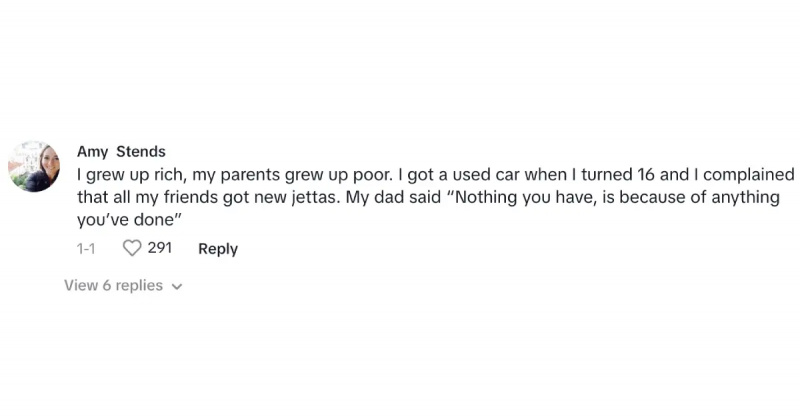The width and height of the screenshot is (800, 418).
Task: Expand View 6 replies
Action: pyautogui.click(x=123, y=285)
